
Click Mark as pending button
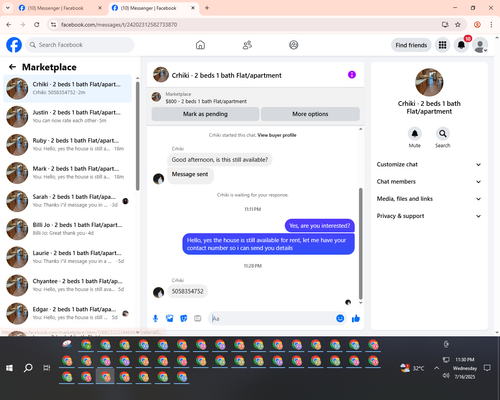[205, 114]
